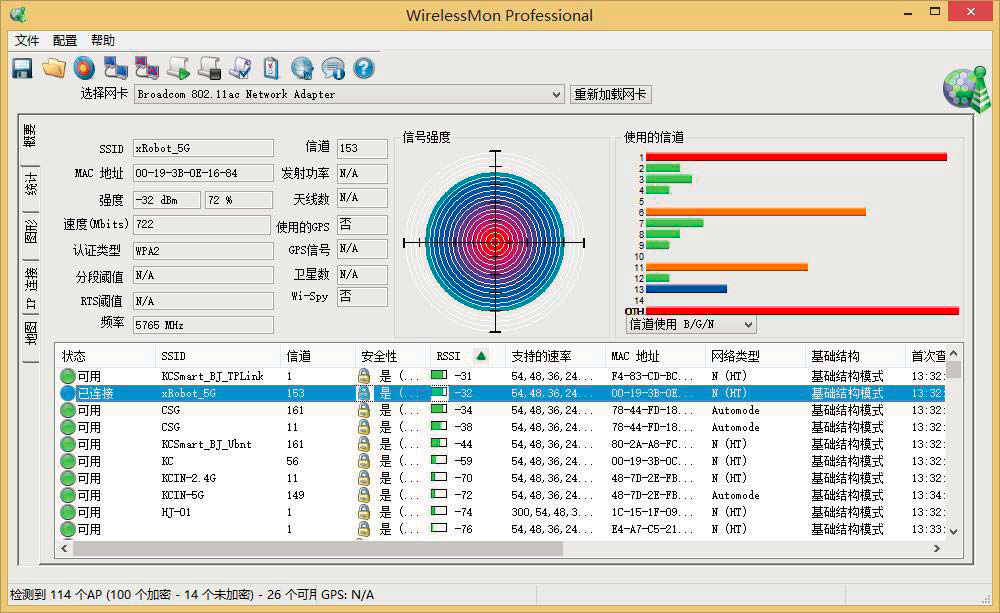Click the red-crossed computers disconnect icon

[147, 68]
